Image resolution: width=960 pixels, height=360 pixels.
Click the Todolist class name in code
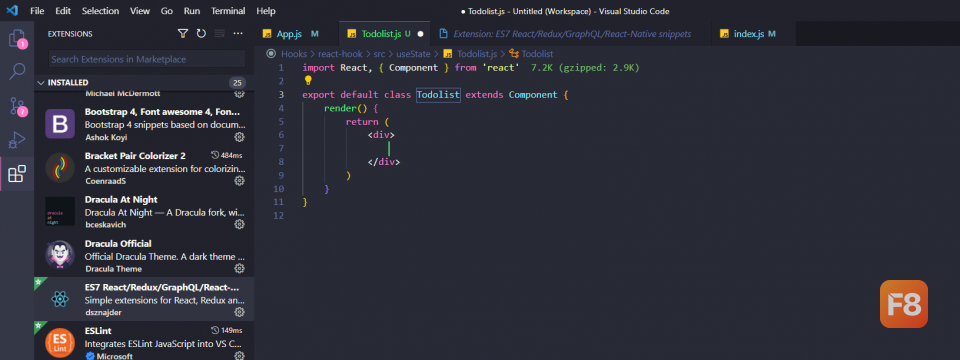point(438,95)
